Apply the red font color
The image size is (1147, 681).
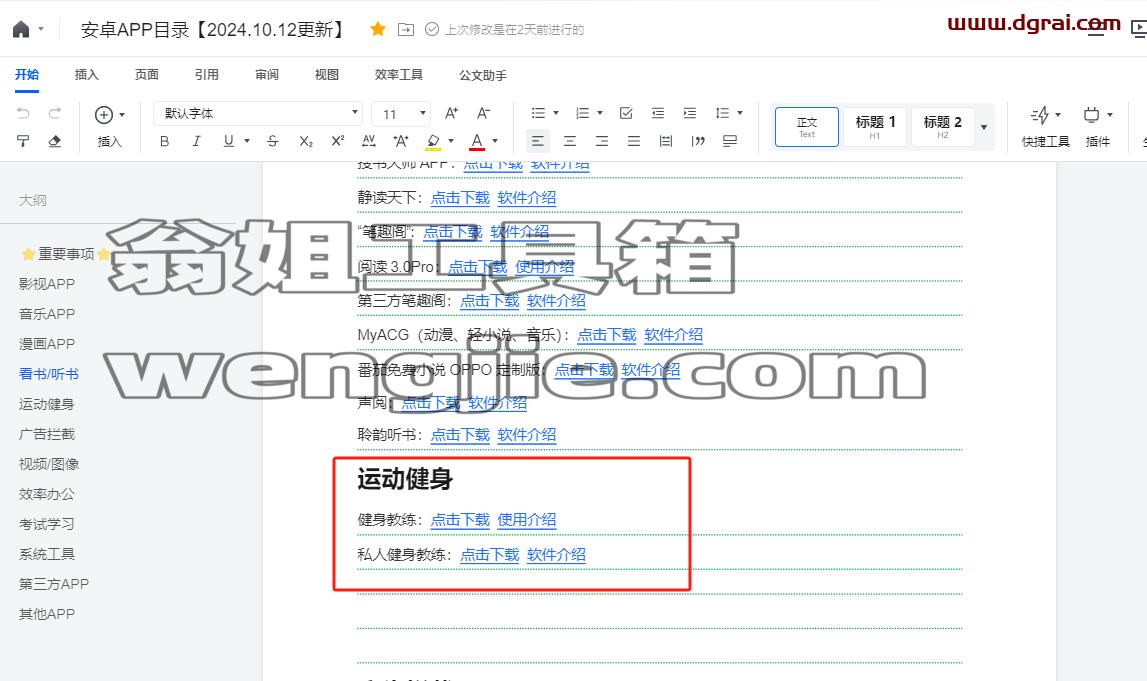pyautogui.click(x=477, y=141)
